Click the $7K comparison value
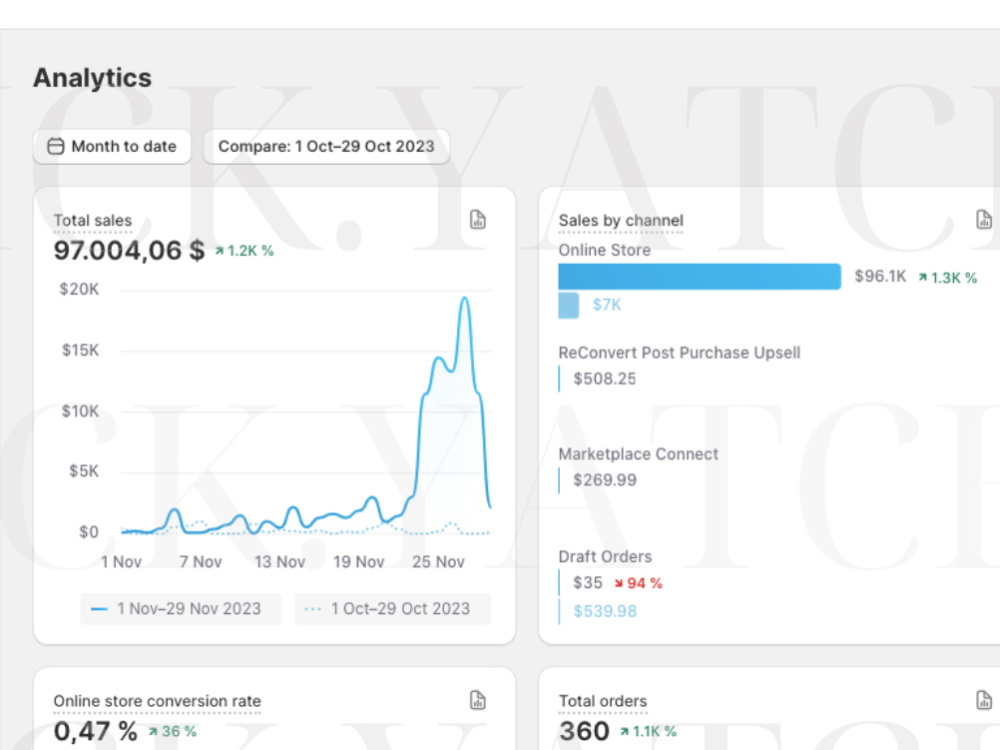The image size is (1000, 750). pos(607,305)
